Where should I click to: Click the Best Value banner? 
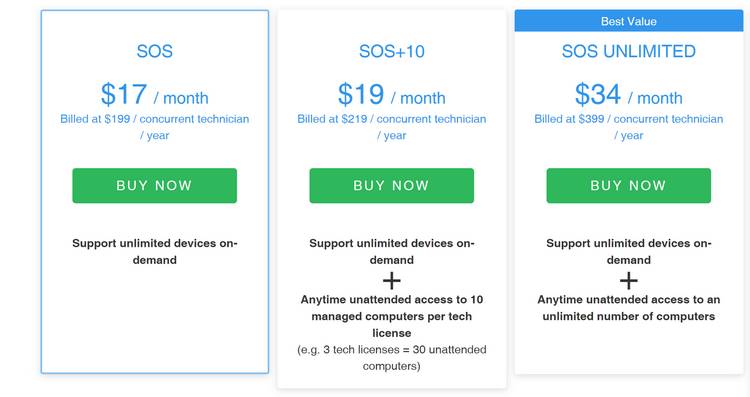point(629,21)
